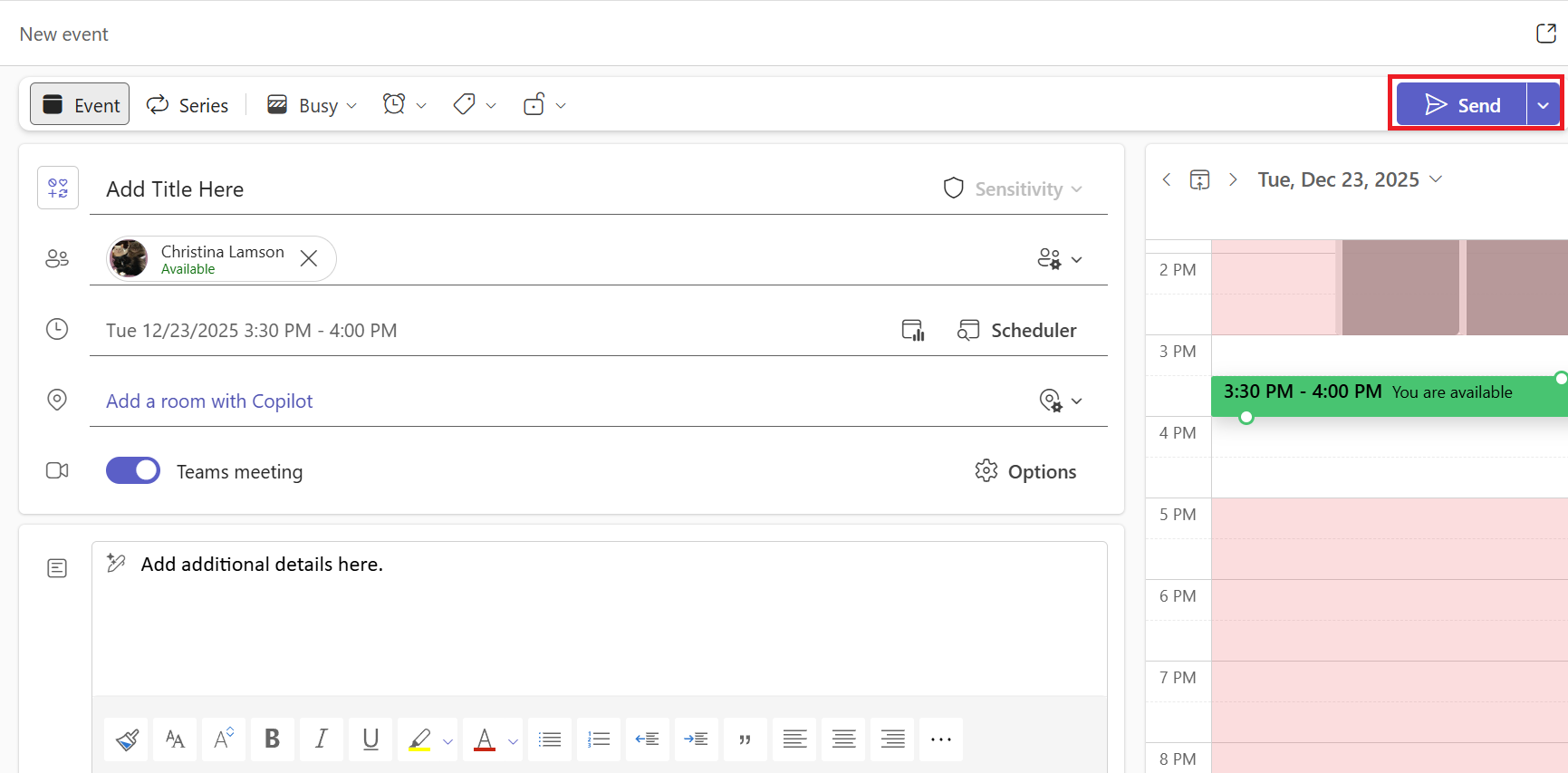Click the format painter icon
This screenshot has width=1568, height=773.
pos(127,739)
